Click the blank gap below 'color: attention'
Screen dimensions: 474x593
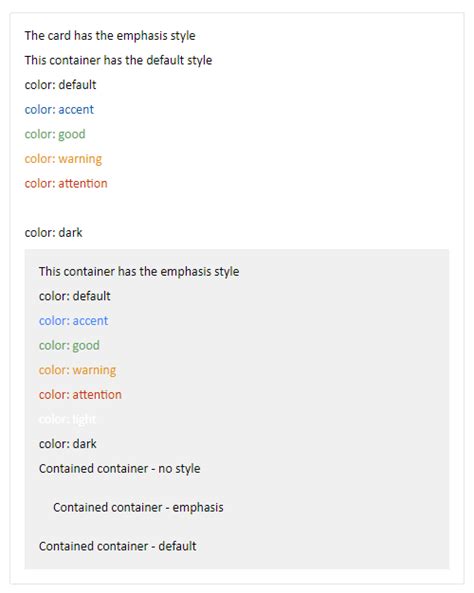coord(237,208)
